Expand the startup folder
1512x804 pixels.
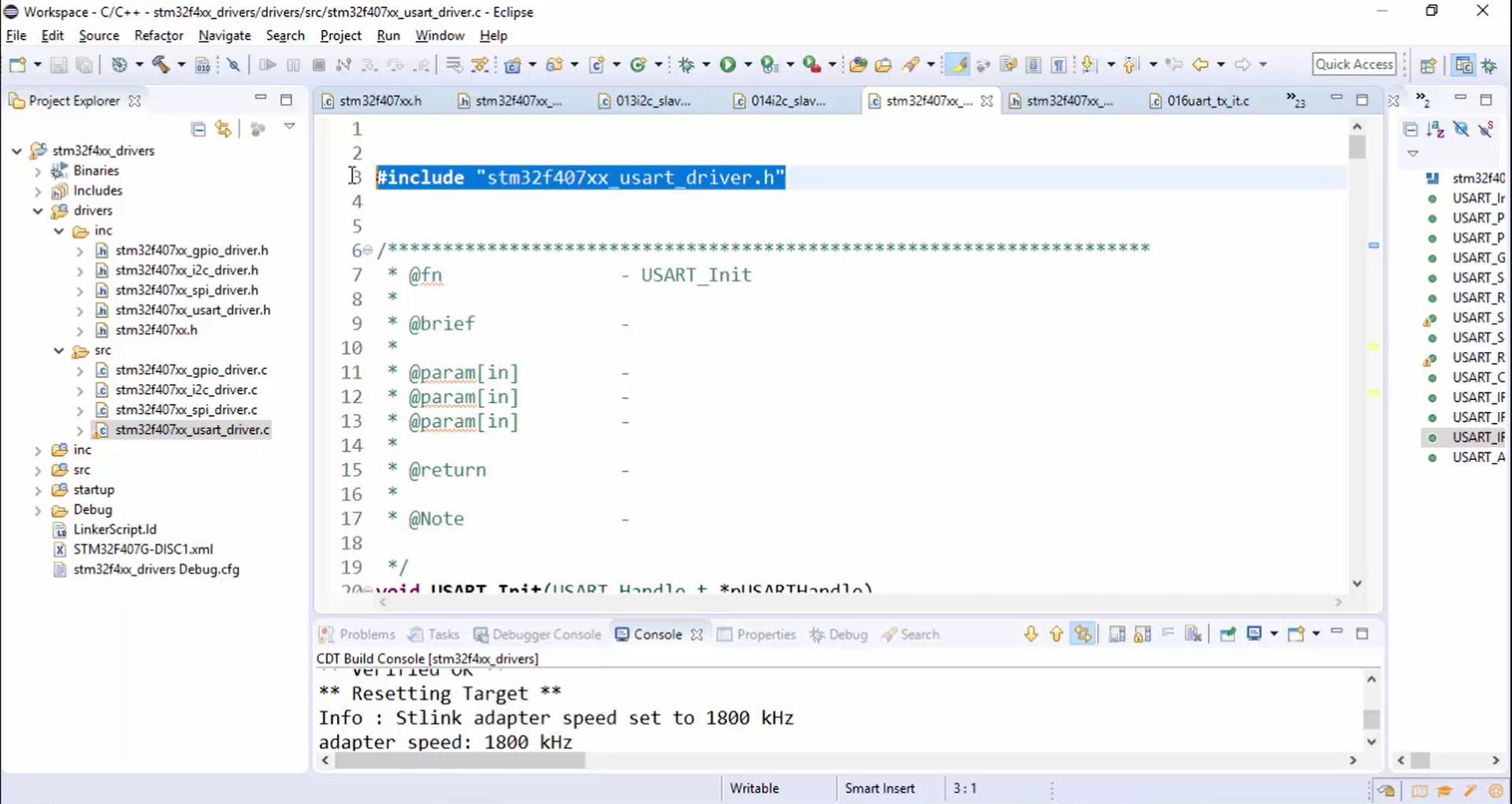(x=38, y=490)
